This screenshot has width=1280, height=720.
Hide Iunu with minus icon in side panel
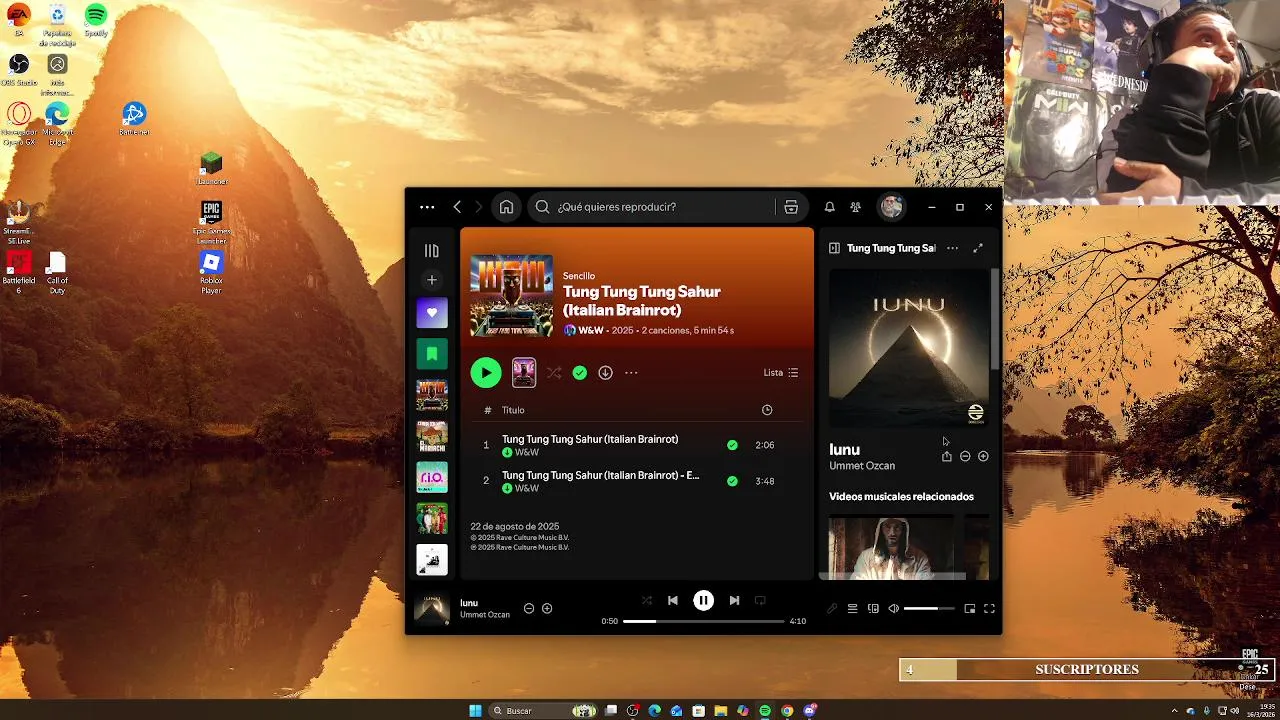pos(965,456)
